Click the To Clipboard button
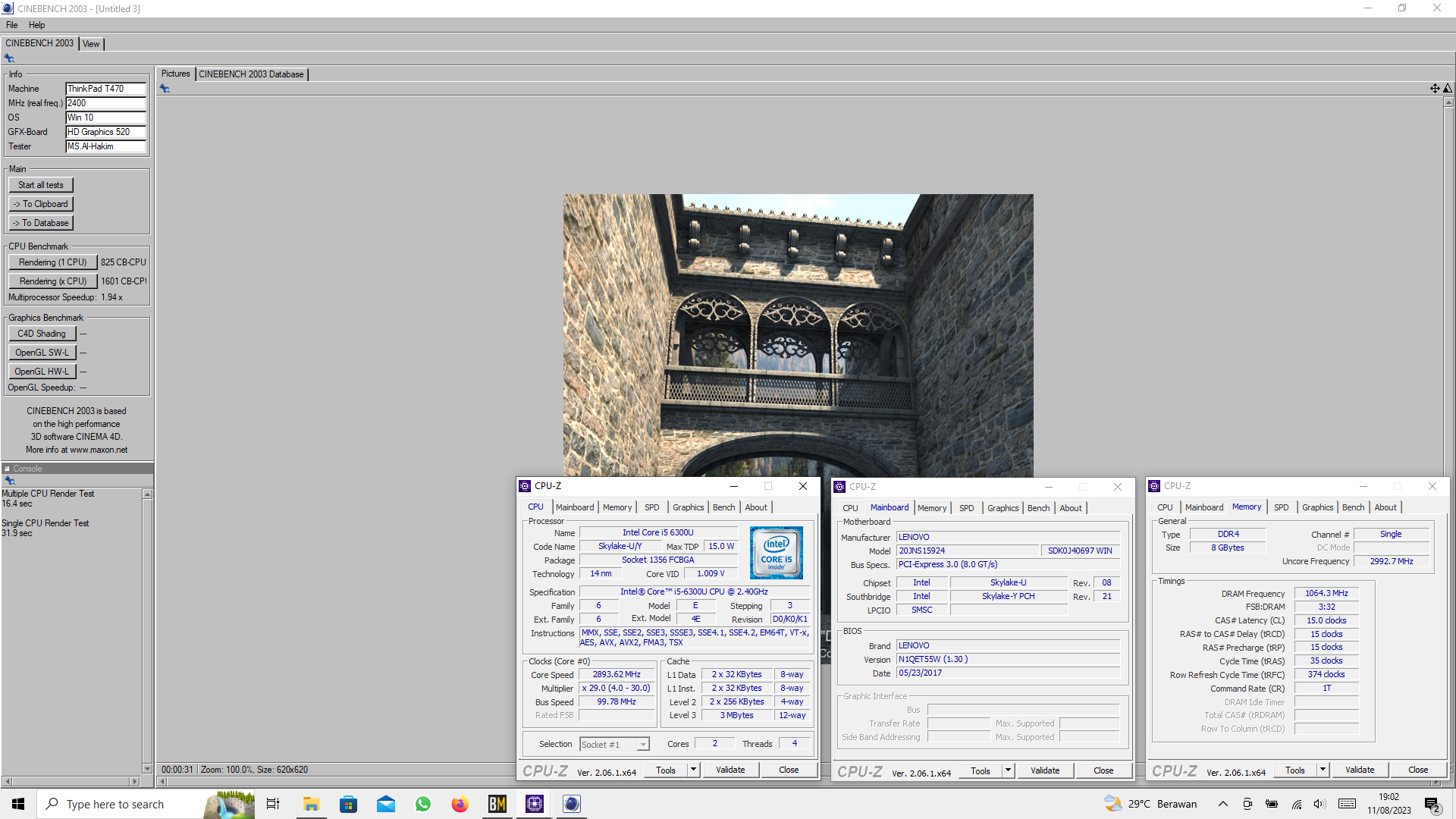Screen dimensions: 1456x819 [41, 204]
